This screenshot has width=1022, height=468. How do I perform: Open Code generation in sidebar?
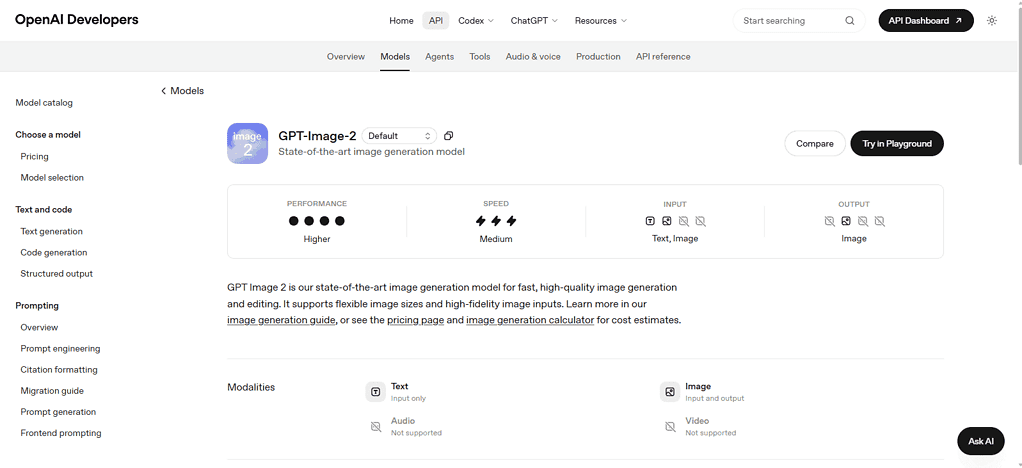pos(53,253)
